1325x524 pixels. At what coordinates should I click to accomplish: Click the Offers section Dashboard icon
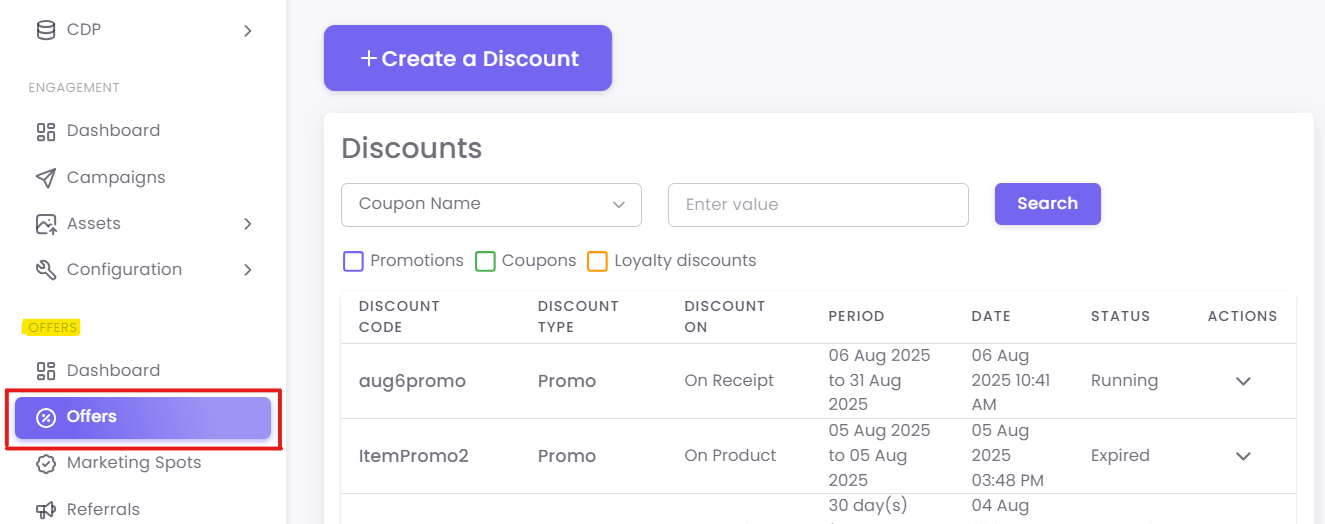pos(46,371)
